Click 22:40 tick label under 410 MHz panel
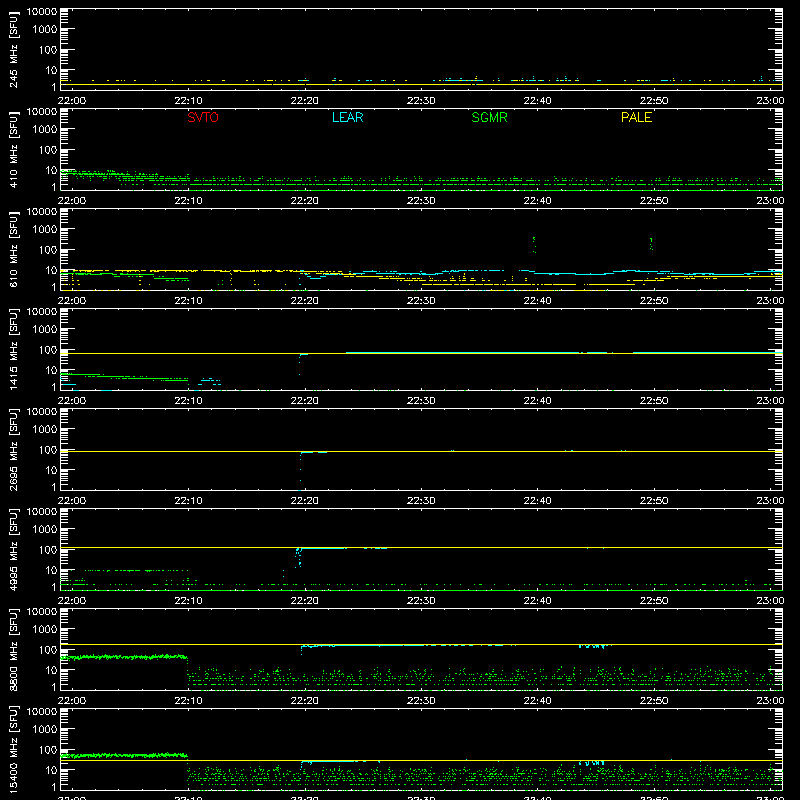Screen dimensions: 800x800 pyautogui.click(x=537, y=201)
